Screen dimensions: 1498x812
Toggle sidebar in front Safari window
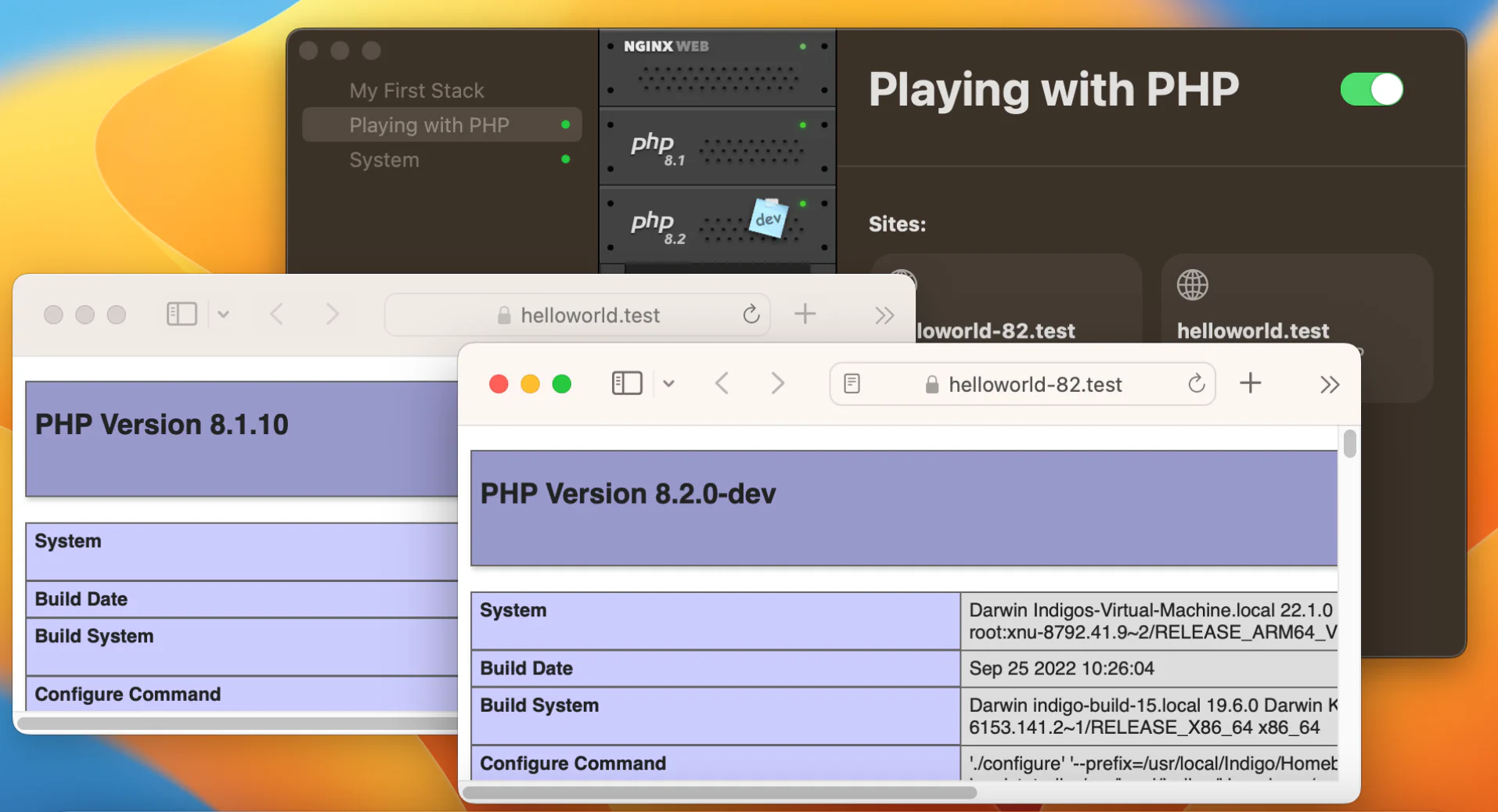(627, 384)
